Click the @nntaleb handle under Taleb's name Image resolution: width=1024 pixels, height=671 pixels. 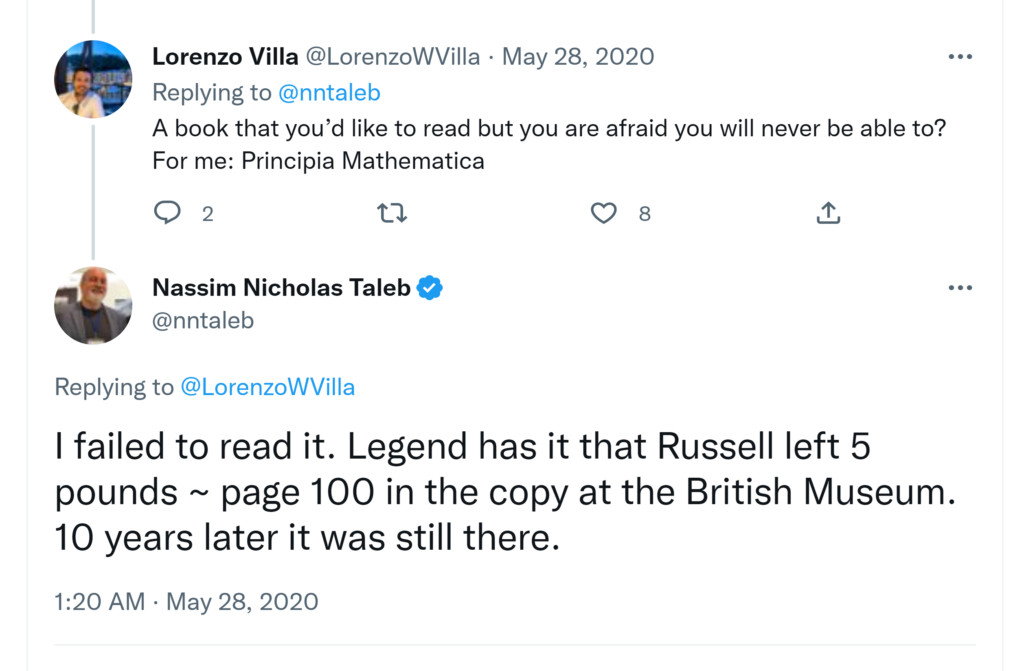[x=203, y=320]
